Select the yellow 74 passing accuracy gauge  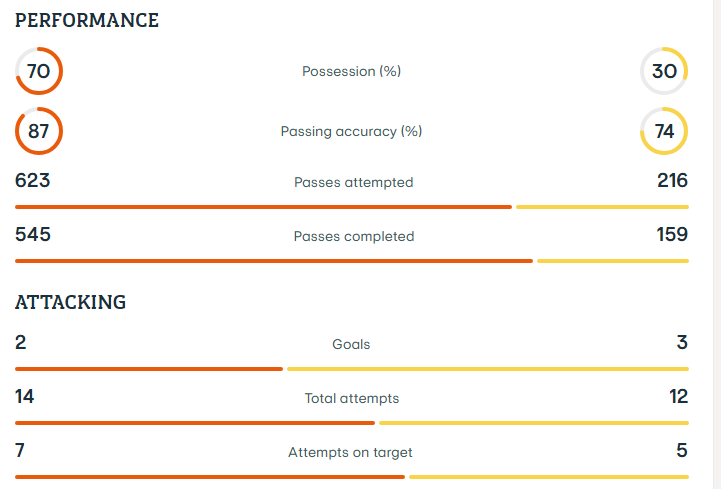[664, 131]
